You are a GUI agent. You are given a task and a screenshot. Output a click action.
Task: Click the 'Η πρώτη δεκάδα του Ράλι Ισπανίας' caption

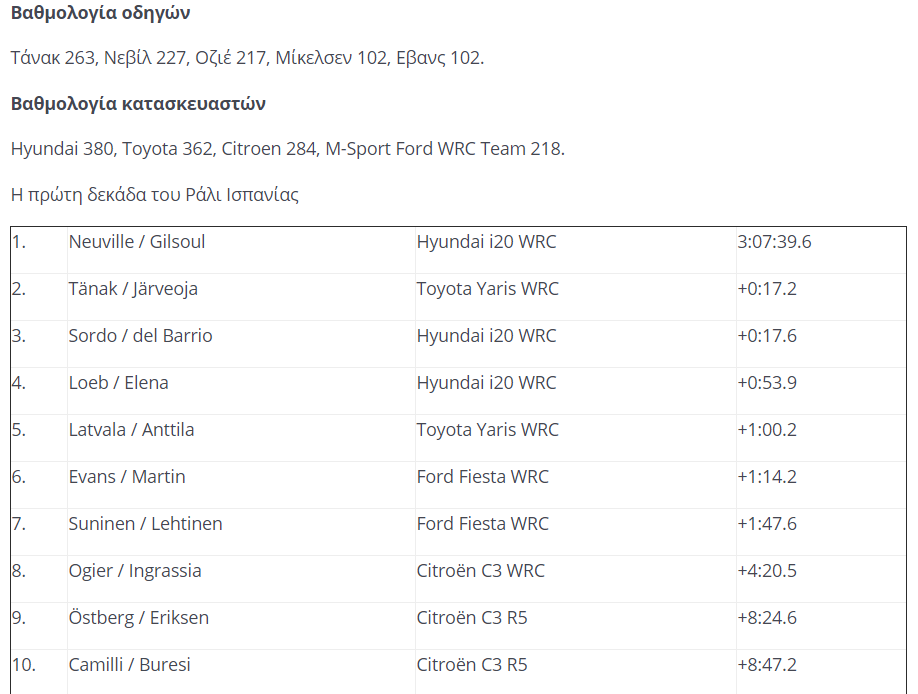click(x=155, y=195)
